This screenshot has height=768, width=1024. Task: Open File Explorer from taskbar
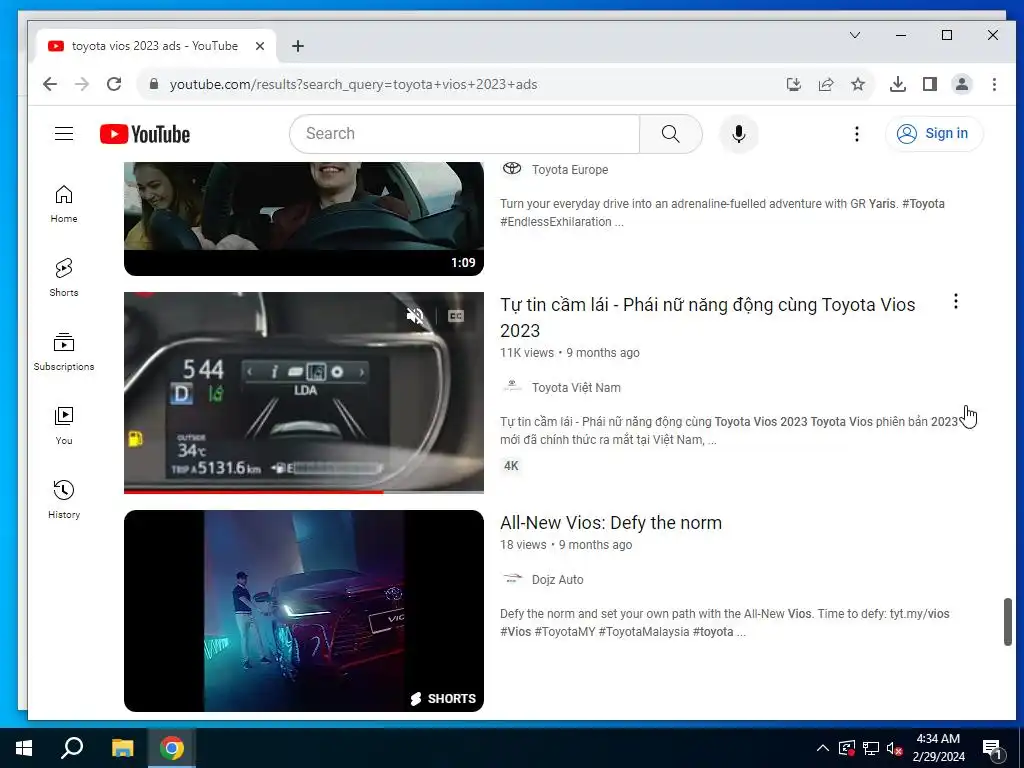pyautogui.click(x=122, y=748)
